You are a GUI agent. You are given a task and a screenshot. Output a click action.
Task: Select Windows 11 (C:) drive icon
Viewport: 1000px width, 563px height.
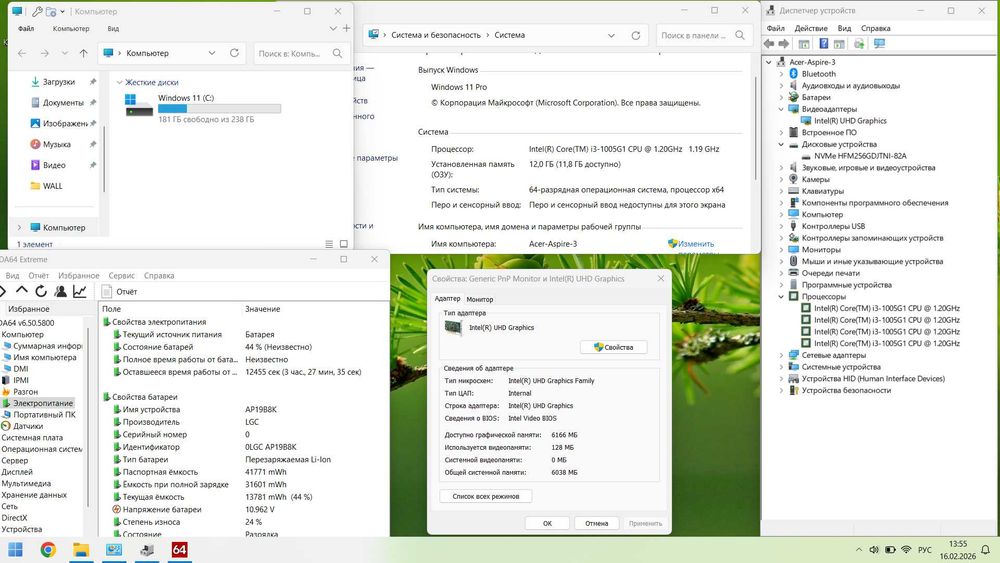(140, 105)
